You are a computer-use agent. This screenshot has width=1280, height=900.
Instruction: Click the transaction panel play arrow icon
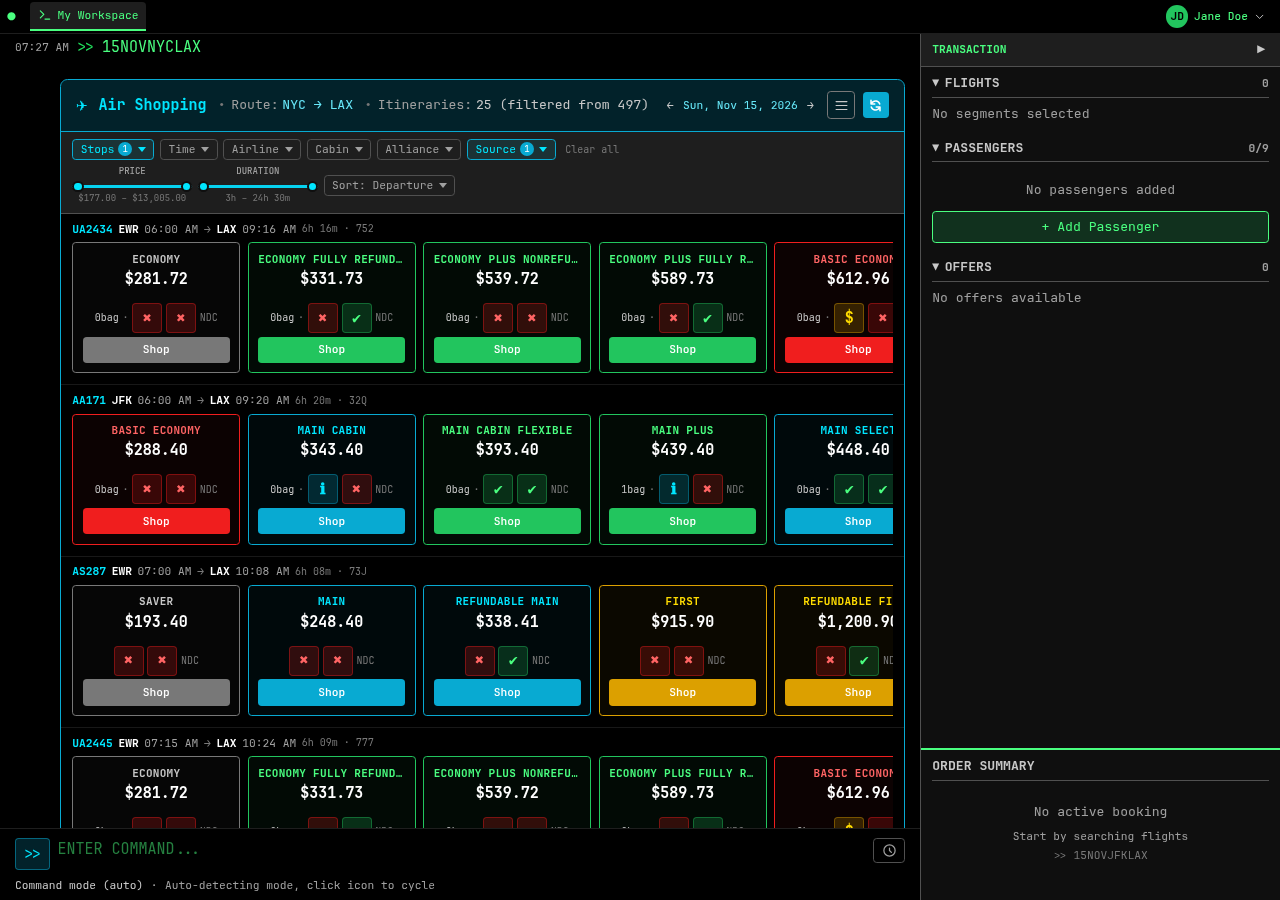[1261, 49]
